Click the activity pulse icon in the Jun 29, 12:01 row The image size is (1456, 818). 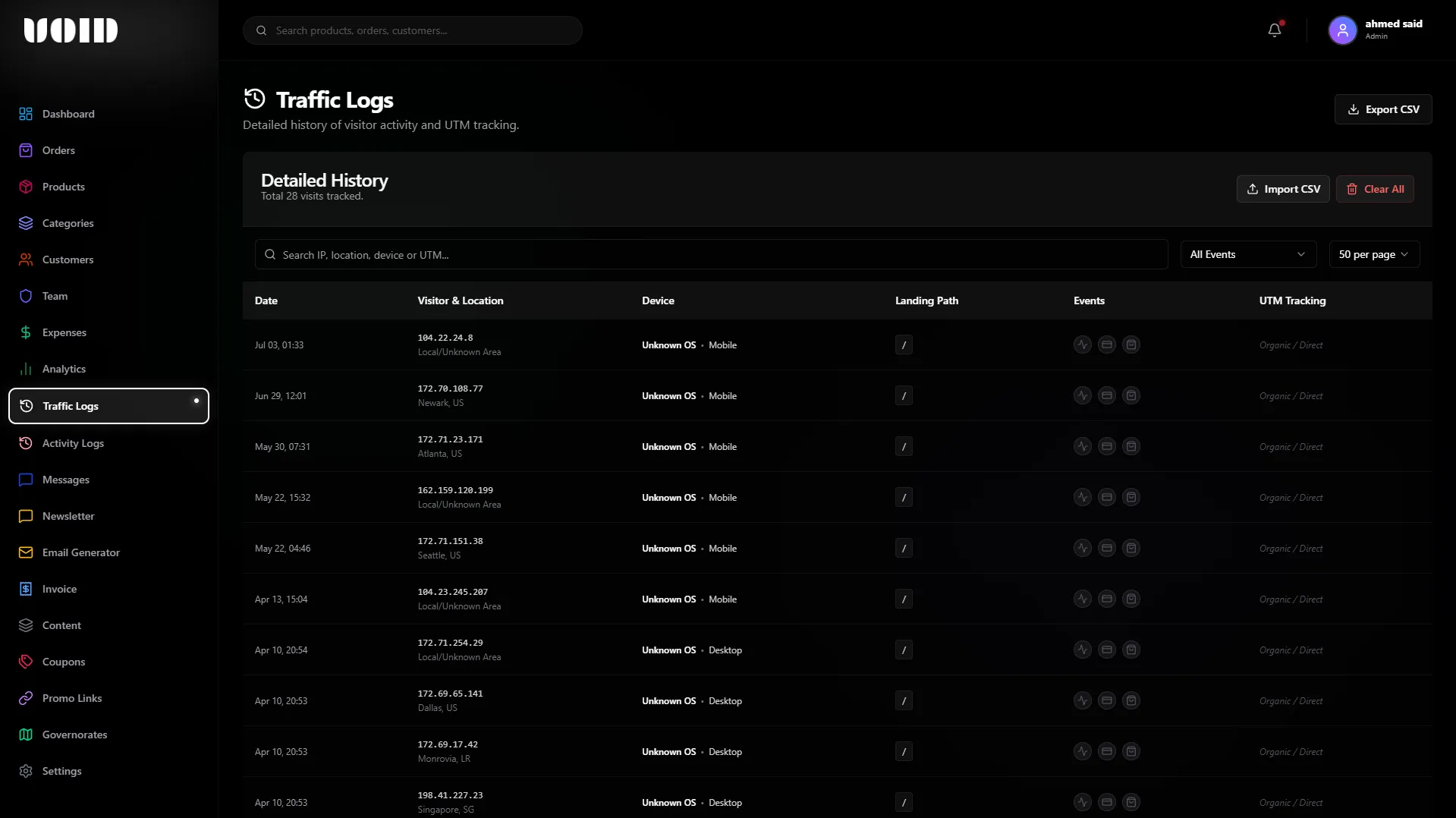click(1083, 396)
